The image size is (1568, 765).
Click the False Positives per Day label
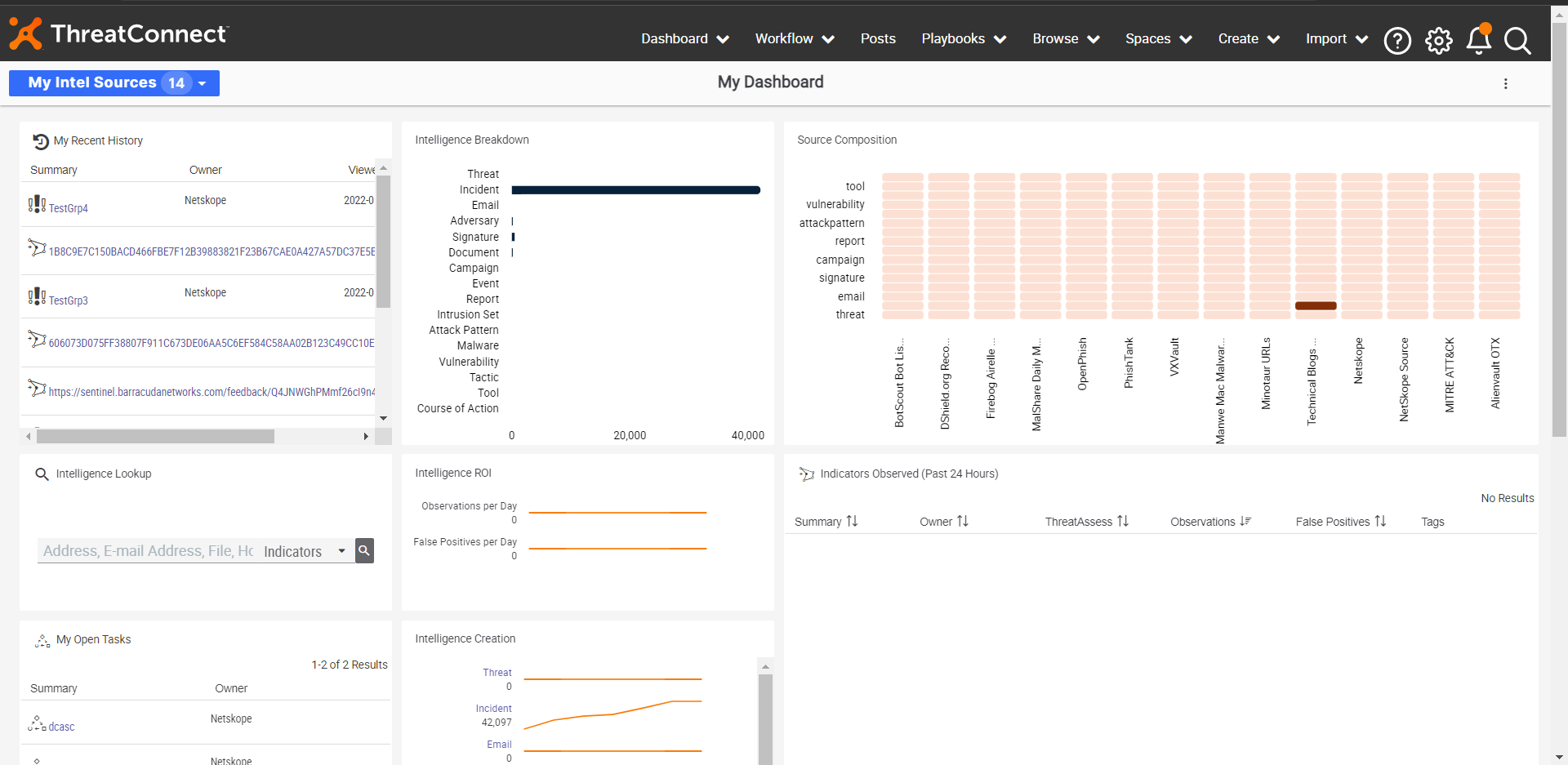point(465,543)
